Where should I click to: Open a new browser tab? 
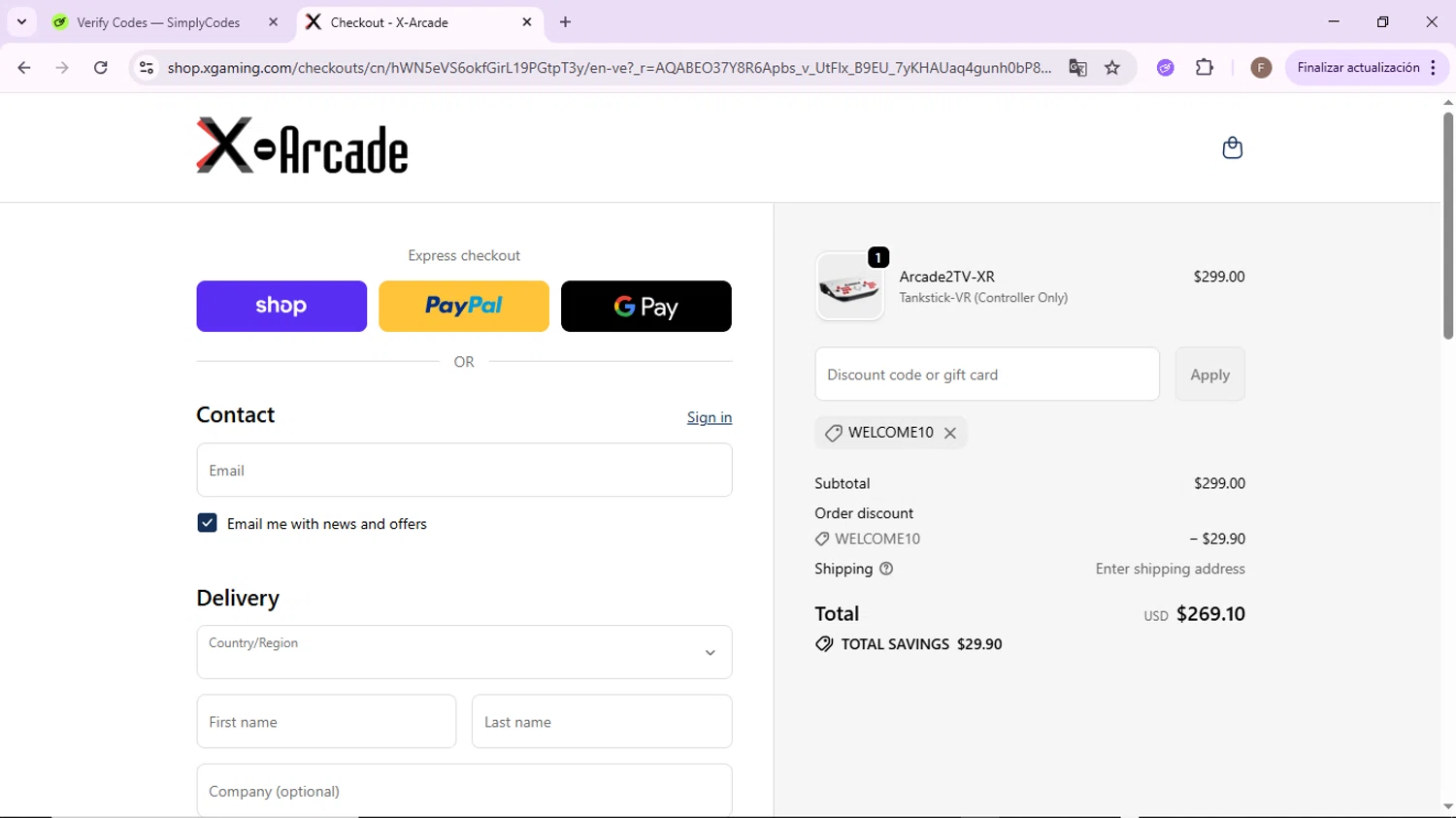pos(566,21)
